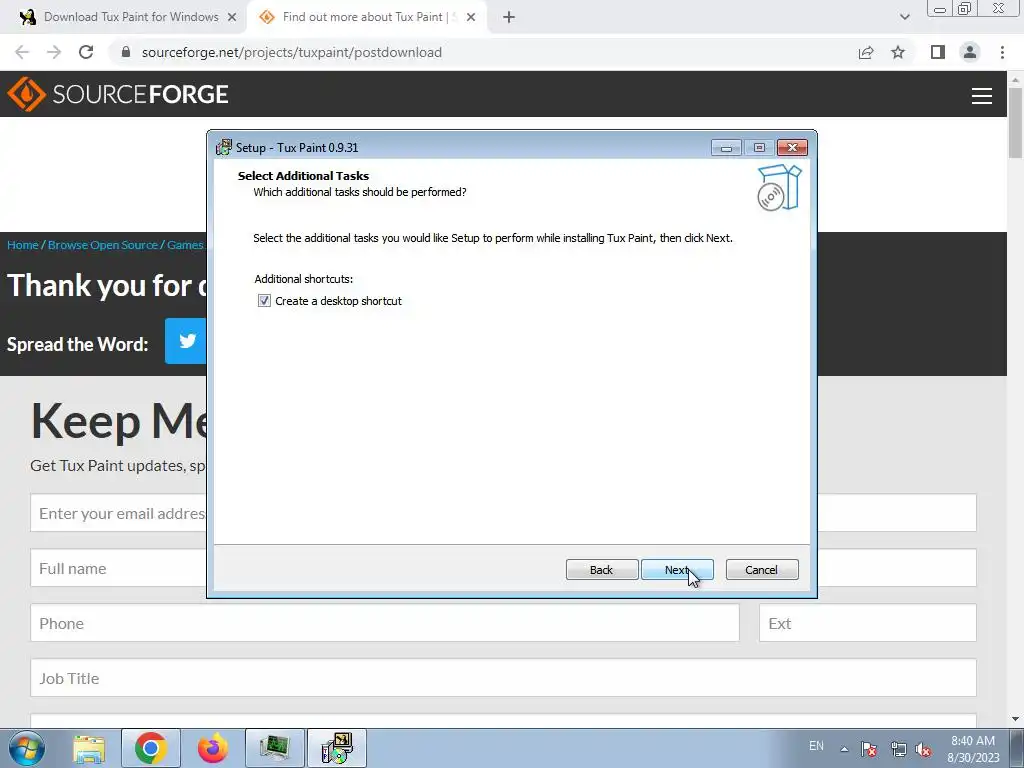Open a new Chrome tab
1024x768 pixels.
point(509,17)
